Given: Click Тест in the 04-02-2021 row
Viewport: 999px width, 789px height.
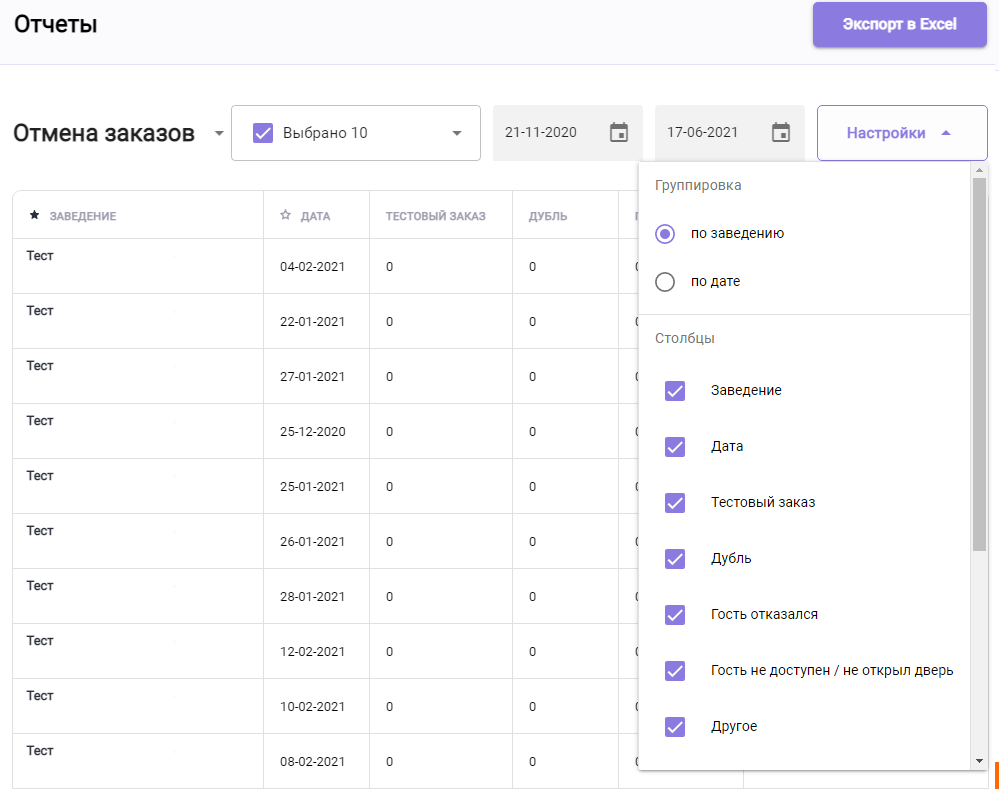Looking at the screenshot, I should click(40, 256).
